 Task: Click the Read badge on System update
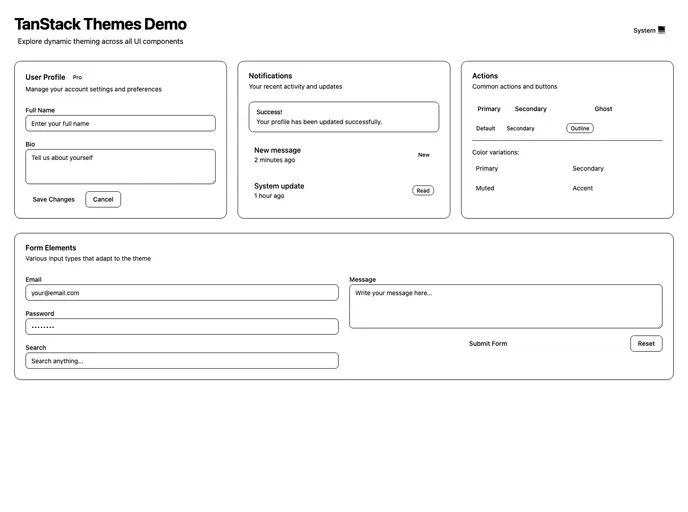423,190
